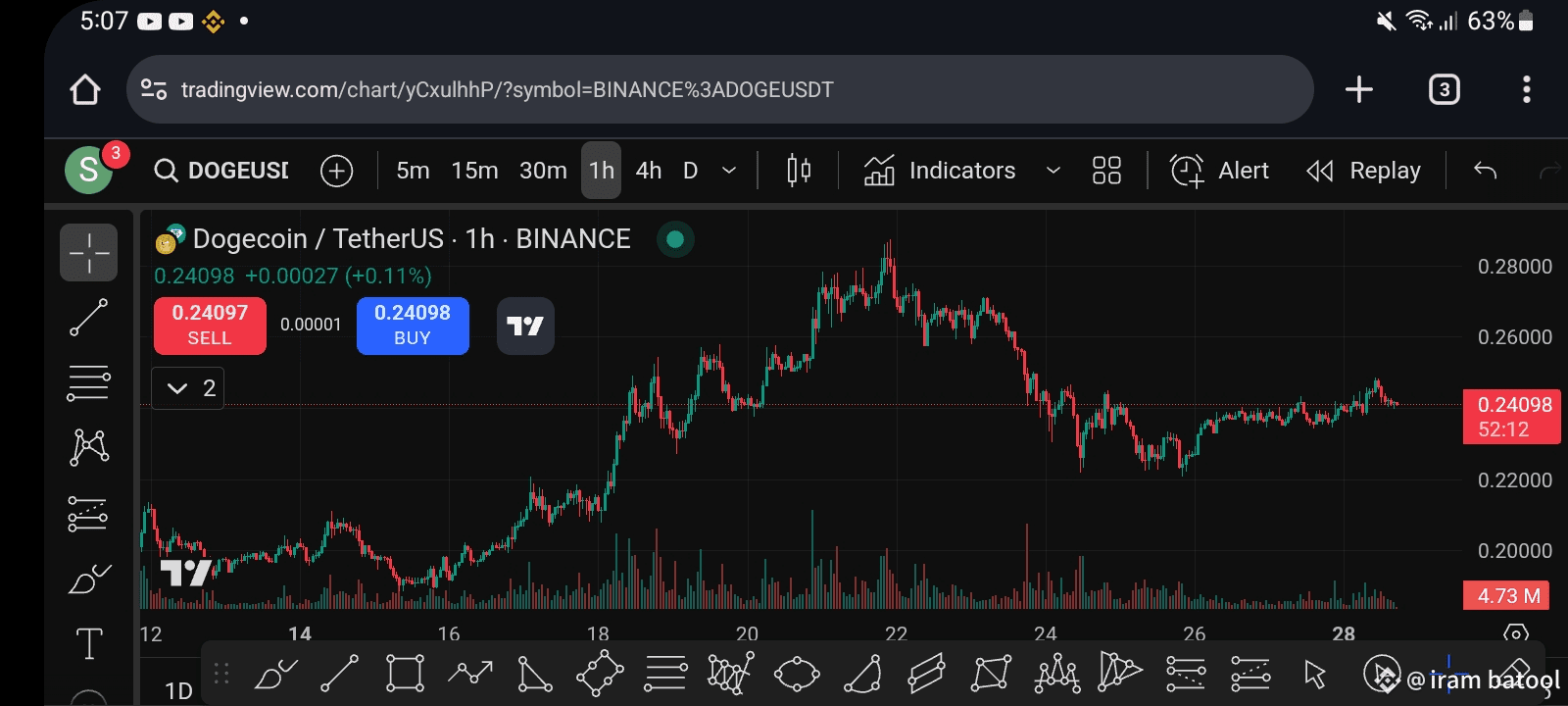Click the 0.28000 price scale label

[1514, 266]
